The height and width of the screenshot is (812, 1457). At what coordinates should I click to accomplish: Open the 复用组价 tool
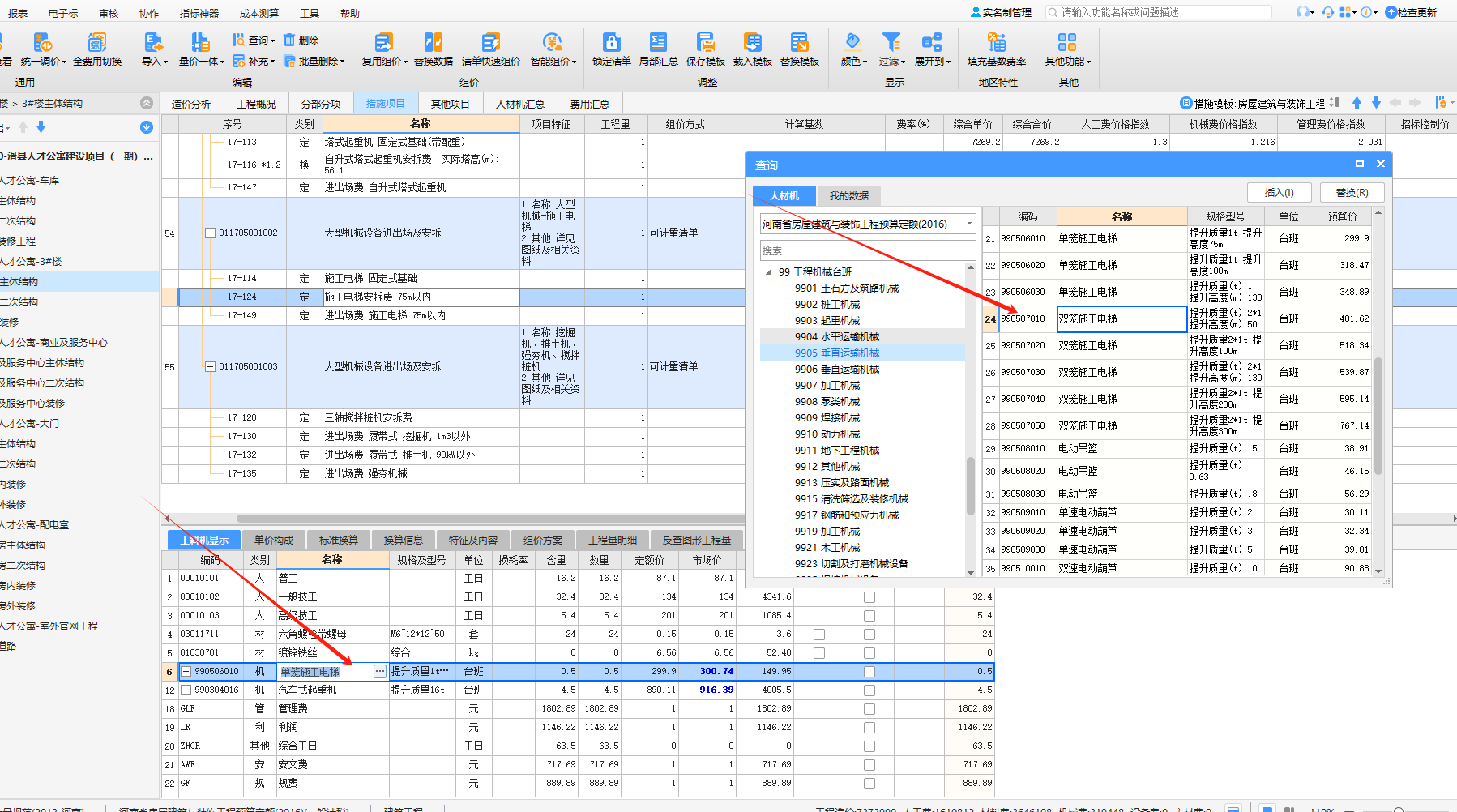pos(384,49)
